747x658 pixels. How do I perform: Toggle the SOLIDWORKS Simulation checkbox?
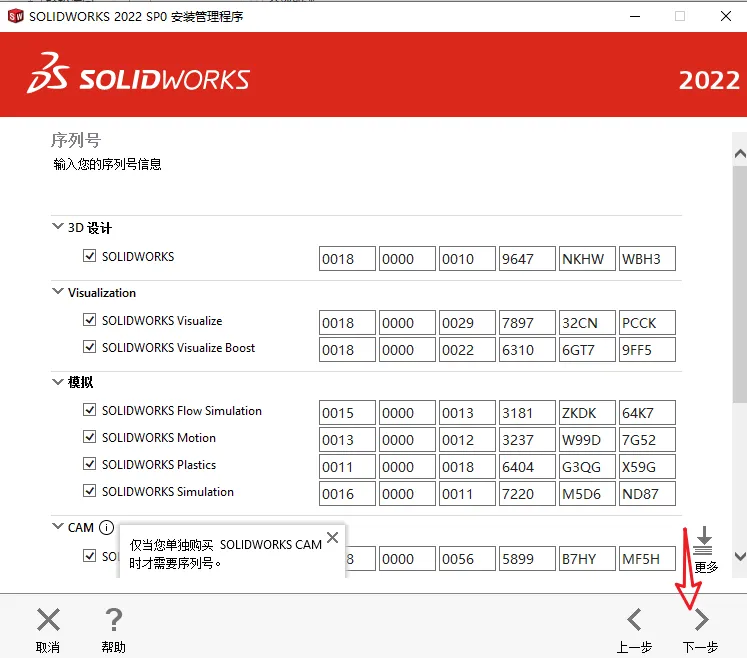pos(89,491)
